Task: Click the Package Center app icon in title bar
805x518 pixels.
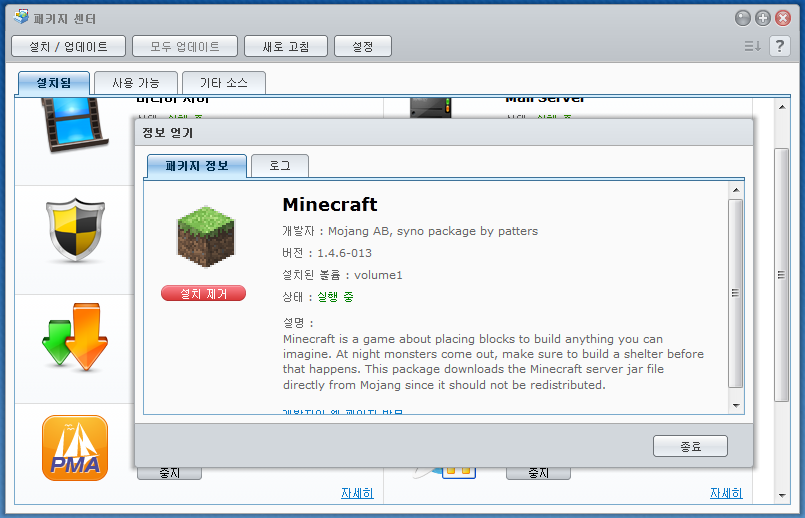Action: [x=21, y=17]
